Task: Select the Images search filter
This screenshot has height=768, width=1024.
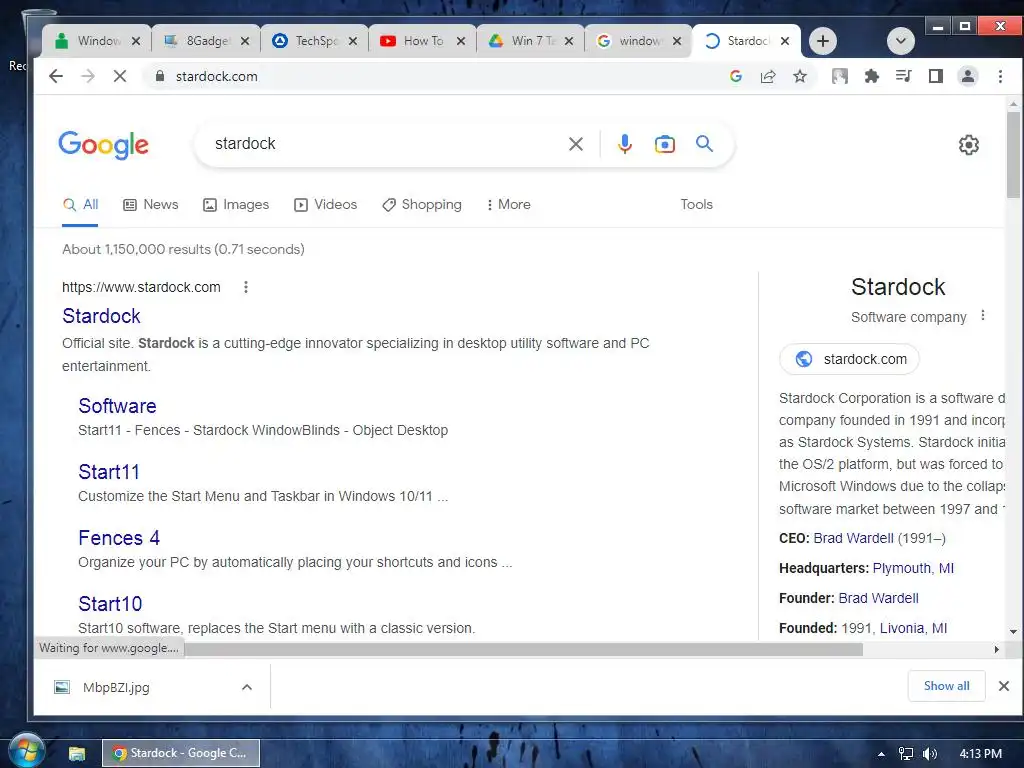Action: [236, 204]
